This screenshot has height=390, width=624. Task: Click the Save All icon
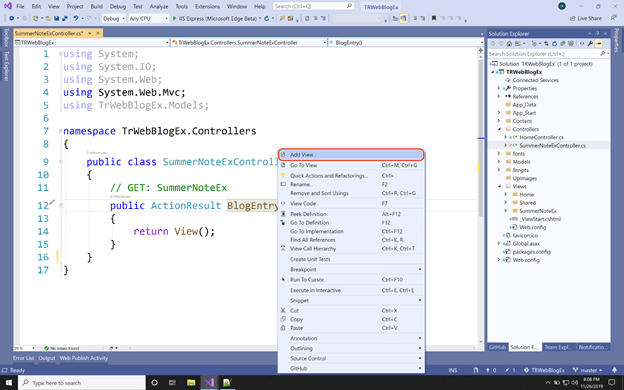click(x=65, y=18)
